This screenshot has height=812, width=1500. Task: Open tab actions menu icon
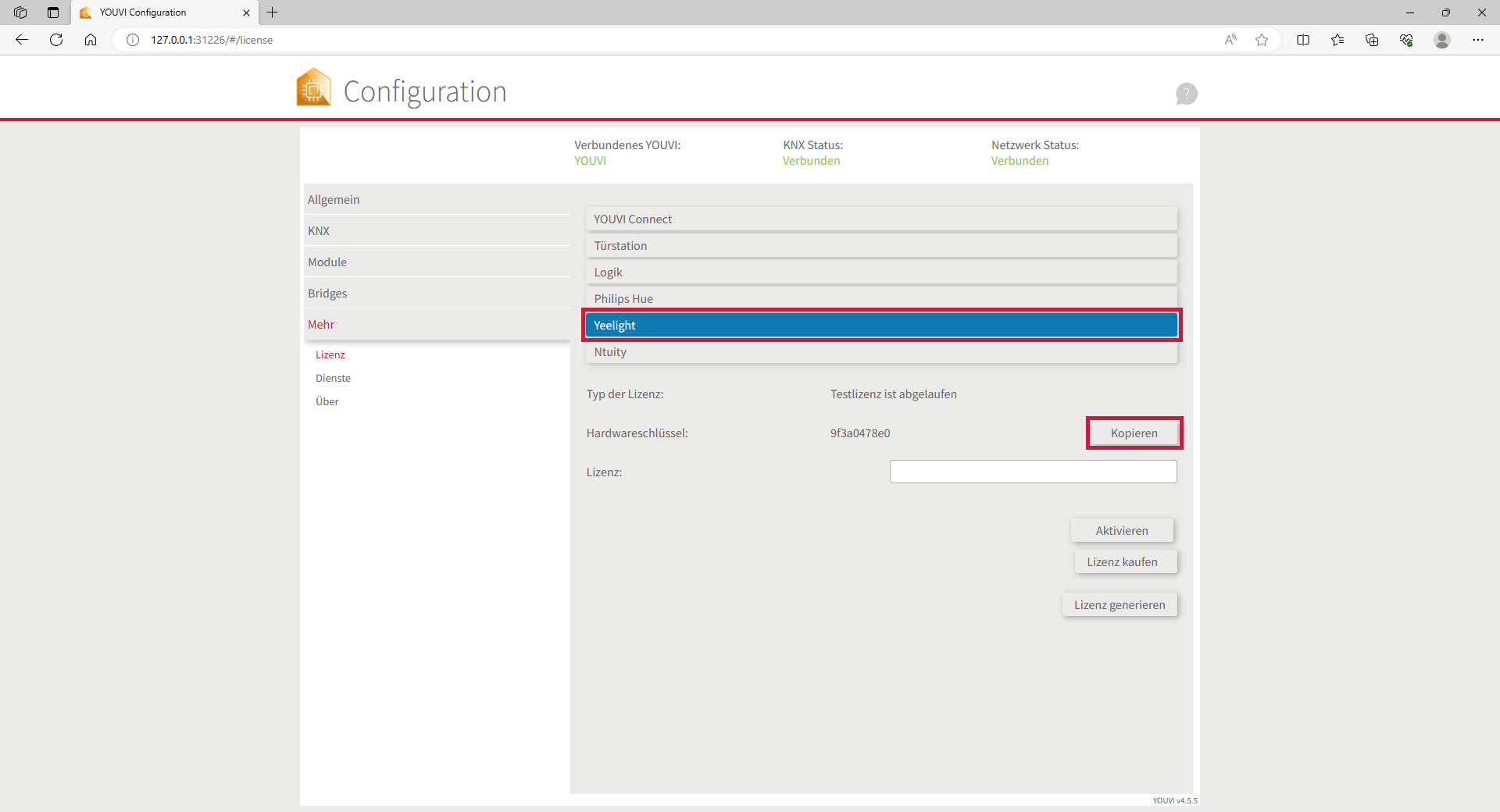click(53, 12)
